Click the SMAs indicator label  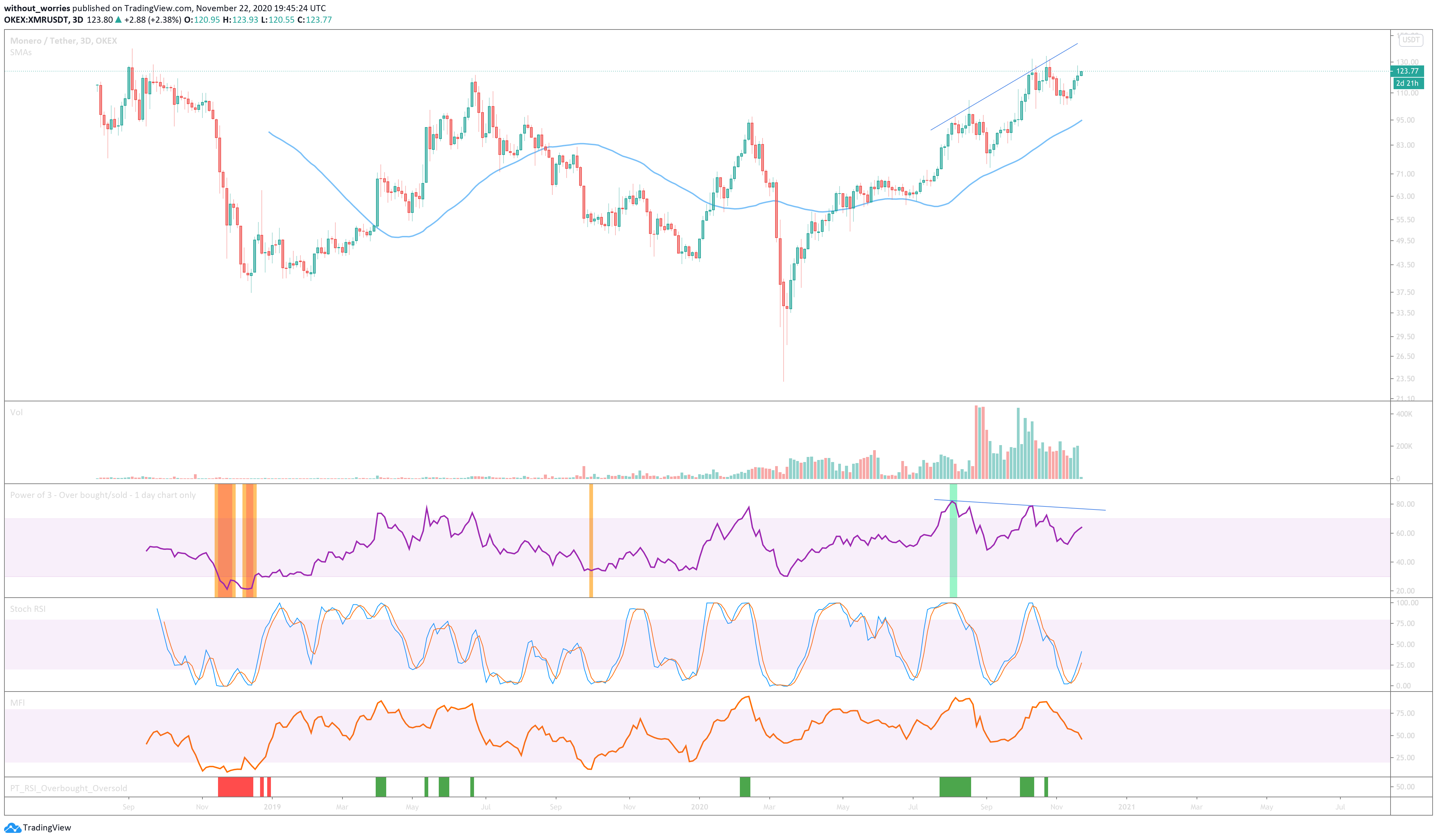[x=21, y=53]
